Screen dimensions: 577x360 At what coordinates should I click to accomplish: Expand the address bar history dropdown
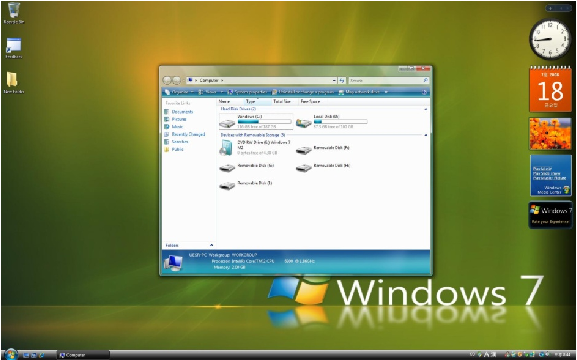point(334,80)
